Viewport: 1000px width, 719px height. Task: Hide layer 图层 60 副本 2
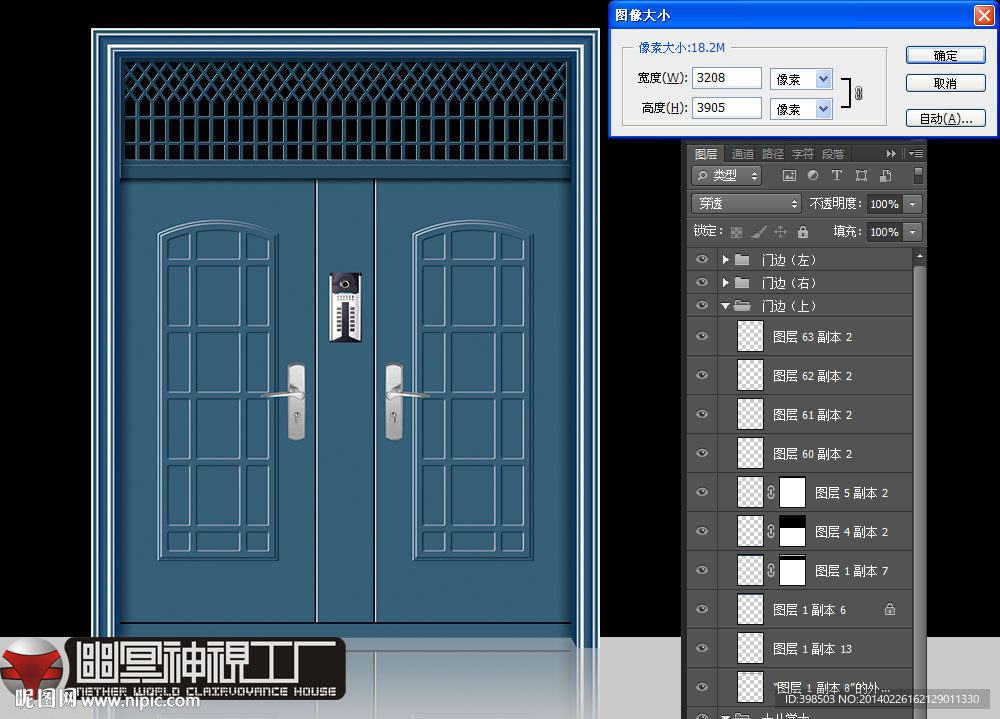(702, 453)
